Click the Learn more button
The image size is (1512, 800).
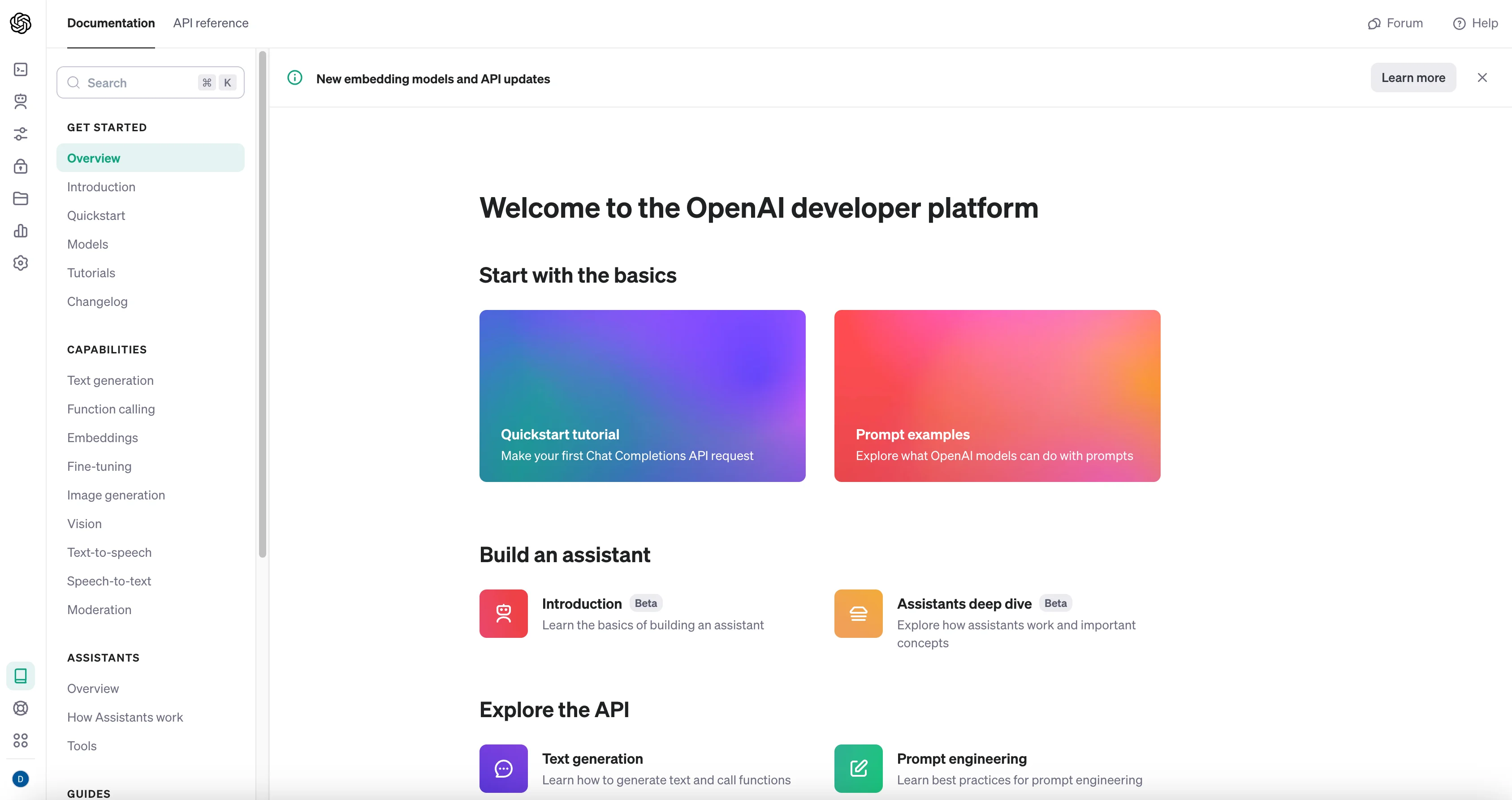[1413, 77]
